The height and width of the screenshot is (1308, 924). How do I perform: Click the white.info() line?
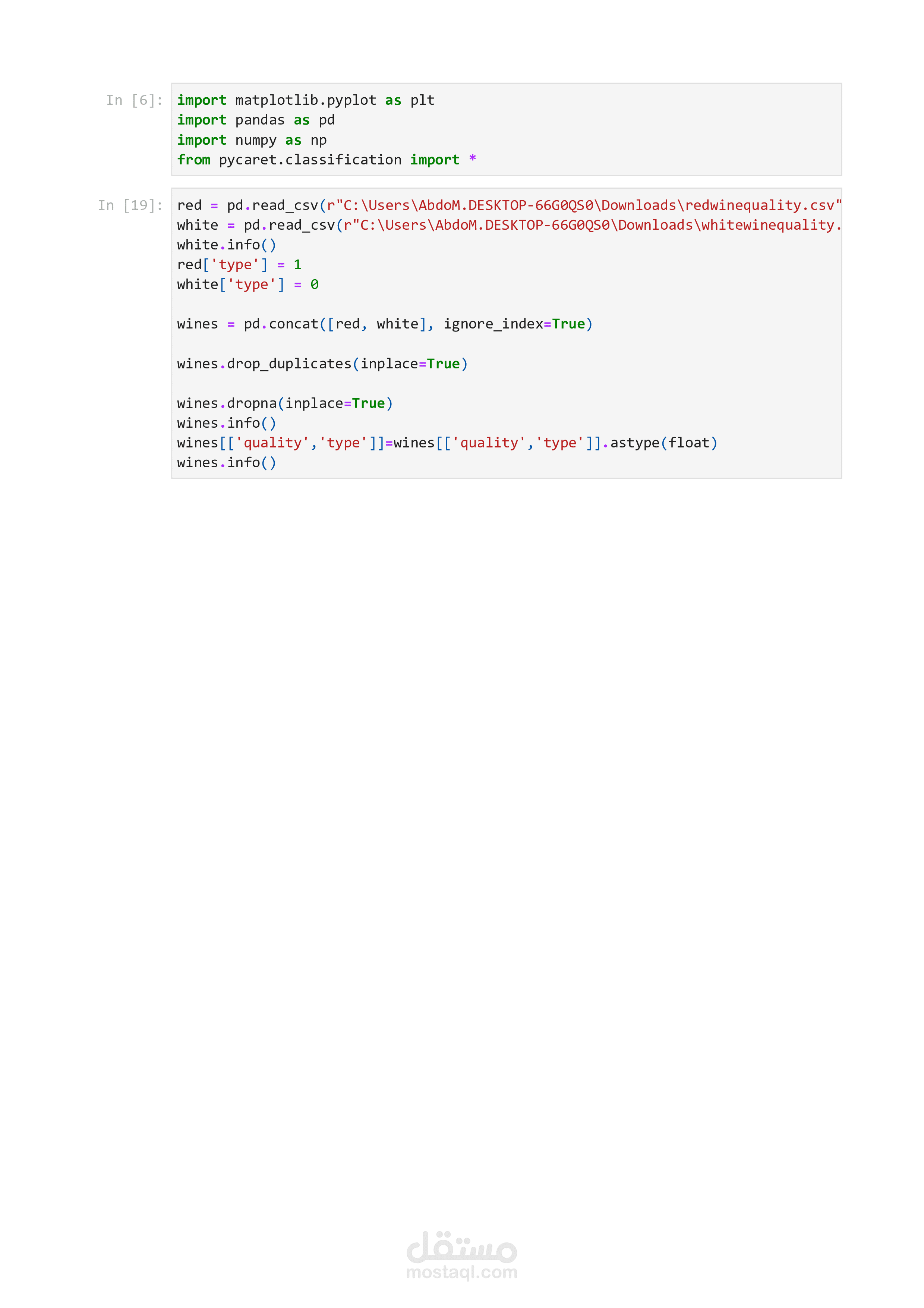point(227,245)
